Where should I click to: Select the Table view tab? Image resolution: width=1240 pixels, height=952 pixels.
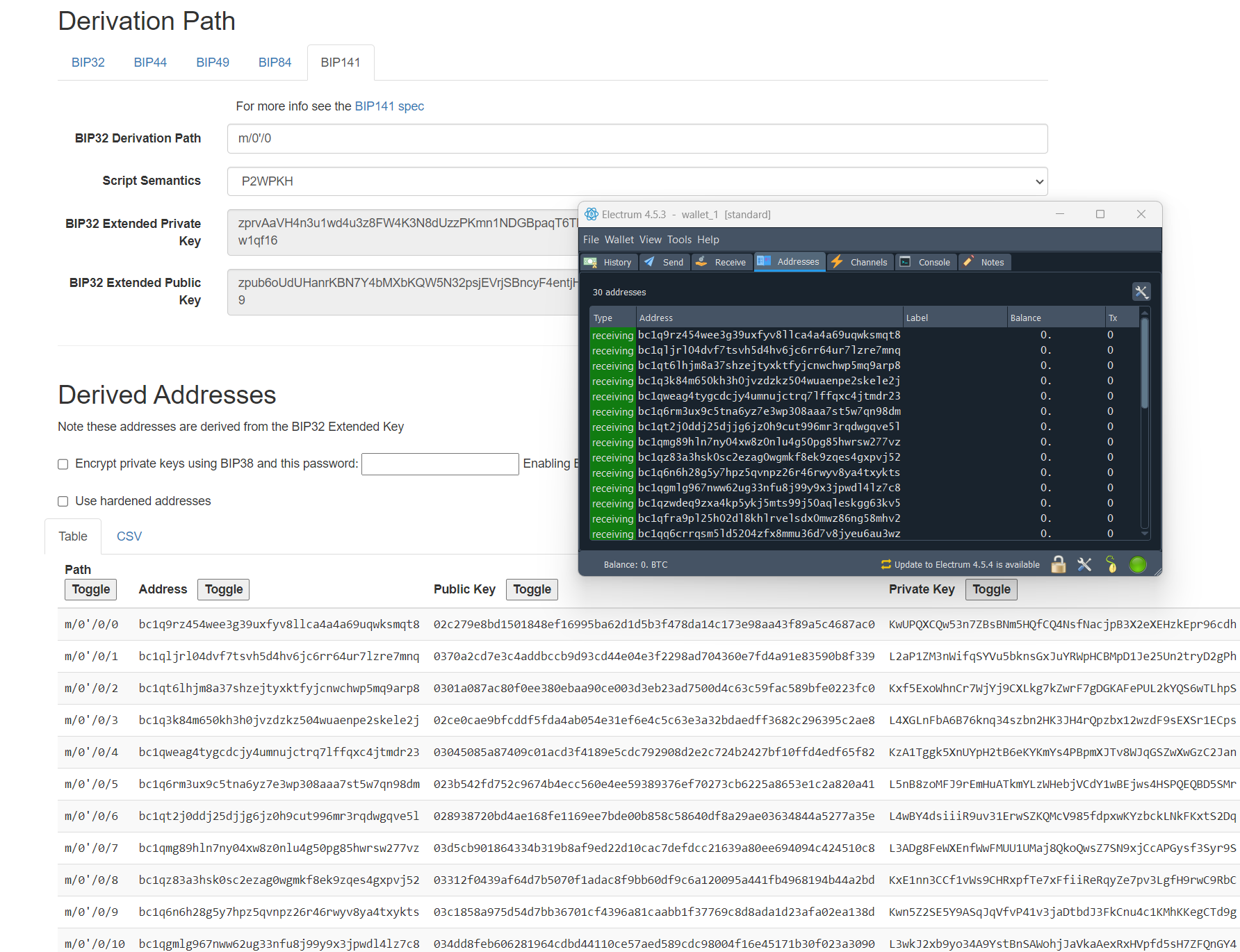tap(73, 536)
